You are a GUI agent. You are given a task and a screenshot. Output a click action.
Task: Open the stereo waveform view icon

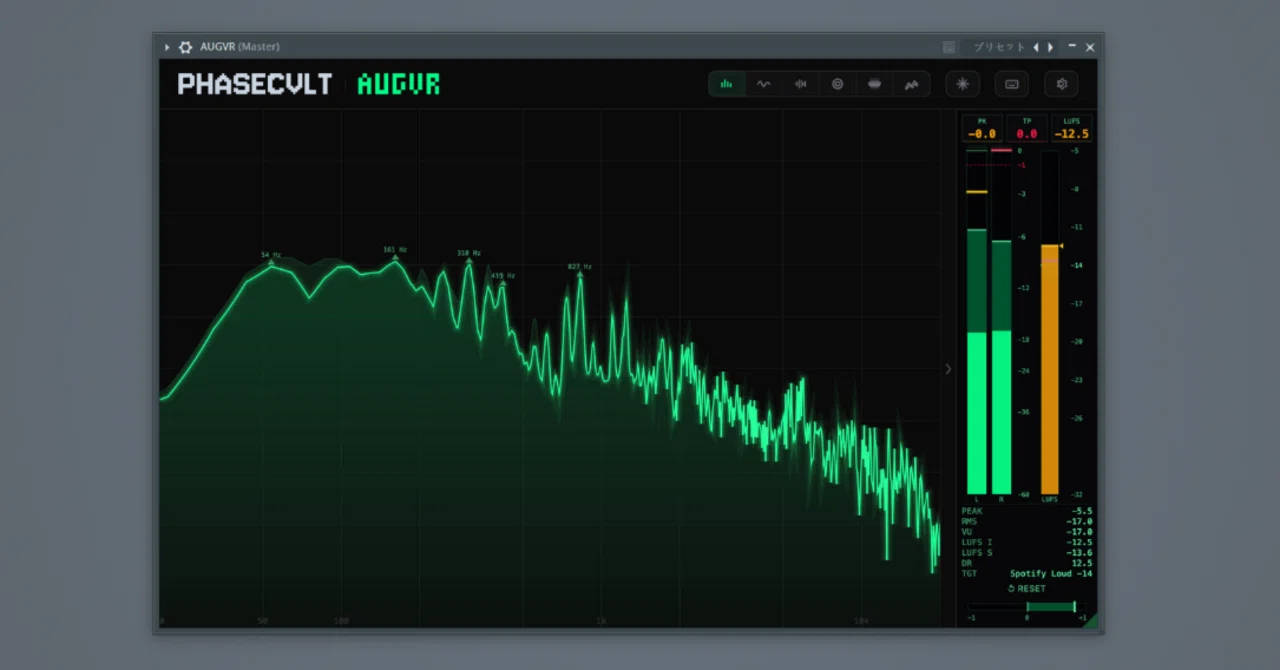click(x=801, y=84)
